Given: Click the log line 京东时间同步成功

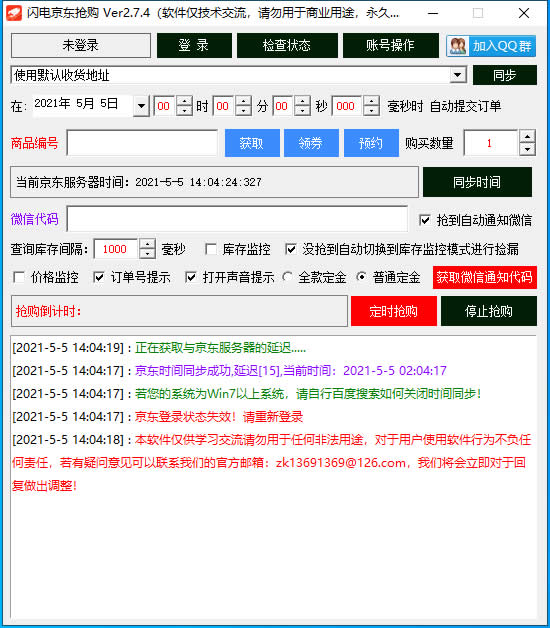Looking at the screenshot, I should coord(291,371).
